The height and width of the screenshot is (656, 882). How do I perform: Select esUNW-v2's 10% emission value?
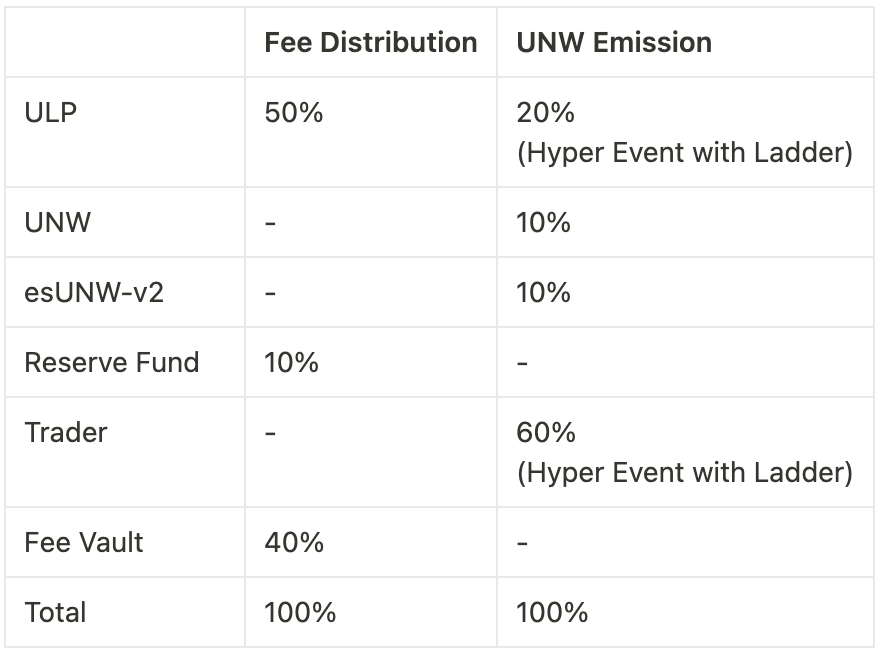[543, 292]
